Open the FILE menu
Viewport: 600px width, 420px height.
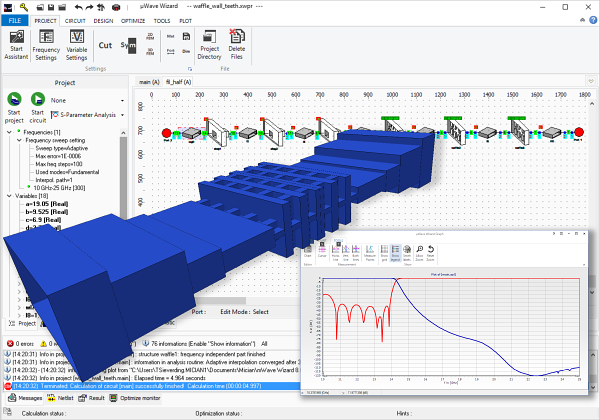click(15, 20)
